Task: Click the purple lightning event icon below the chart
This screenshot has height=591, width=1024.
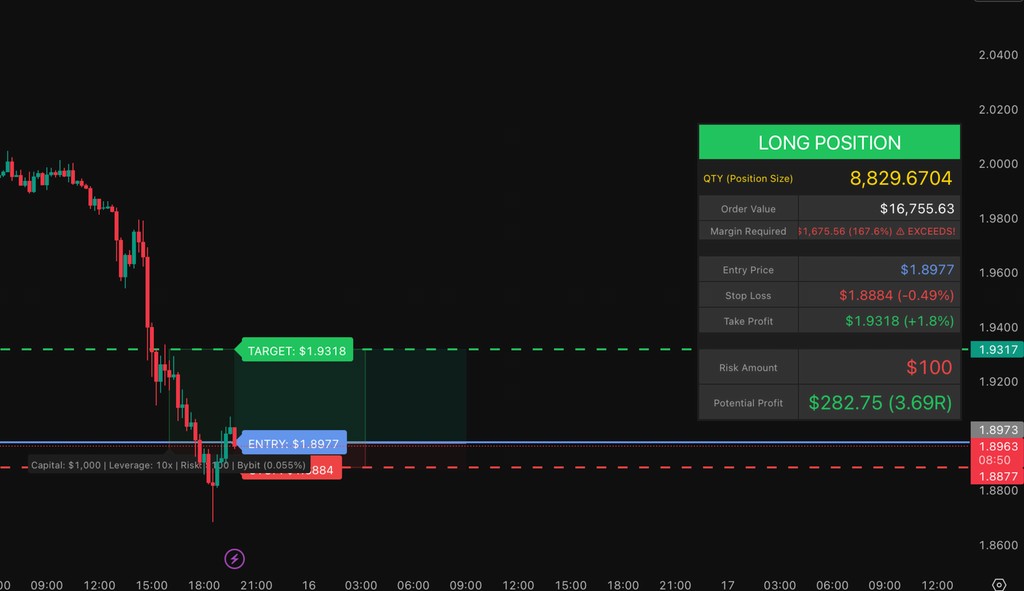Action: [x=233, y=558]
